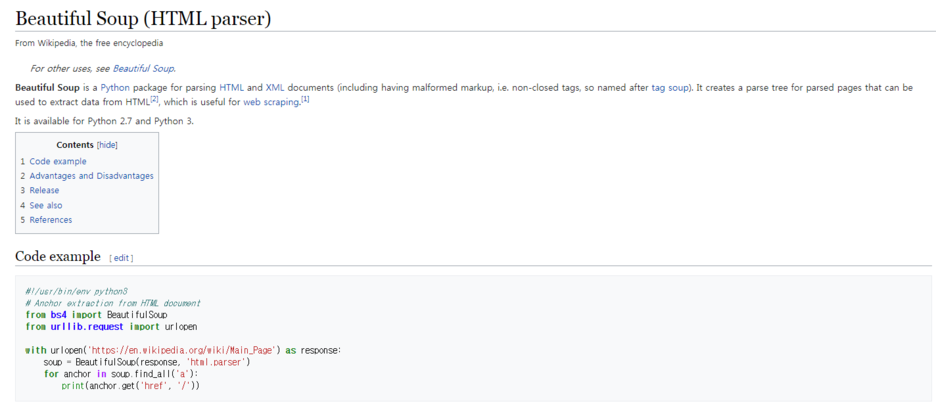Open the HTML link in the first sentence
This screenshot has height=414, width=936.
232,88
